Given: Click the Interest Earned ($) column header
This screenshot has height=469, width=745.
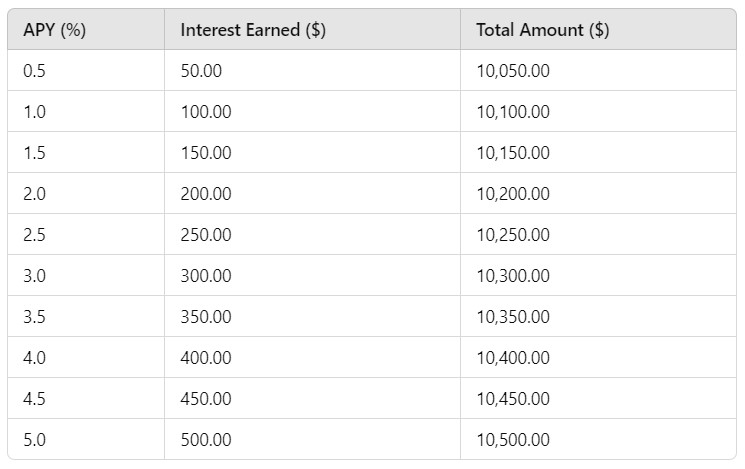Looking at the screenshot, I should [x=312, y=29].
